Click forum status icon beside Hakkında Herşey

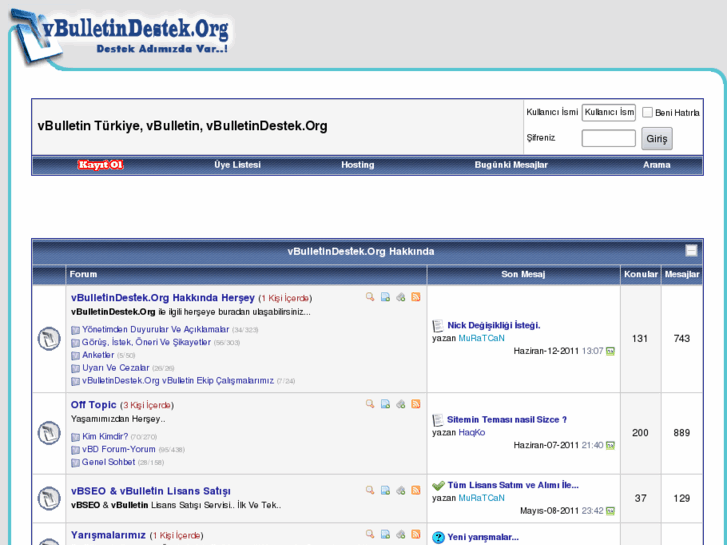tap(49, 339)
